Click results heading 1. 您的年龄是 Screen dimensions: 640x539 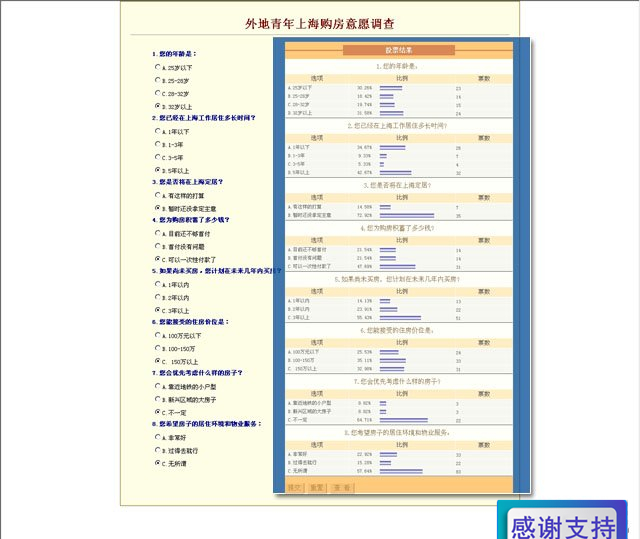point(397,66)
